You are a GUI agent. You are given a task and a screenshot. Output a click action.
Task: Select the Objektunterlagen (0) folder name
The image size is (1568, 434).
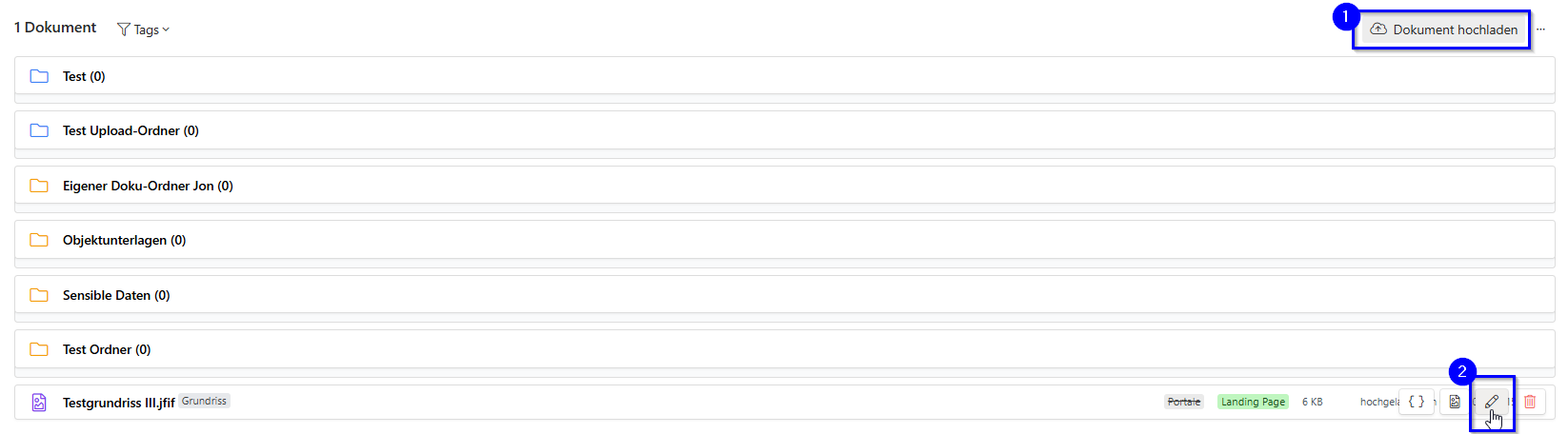point(124,240)
